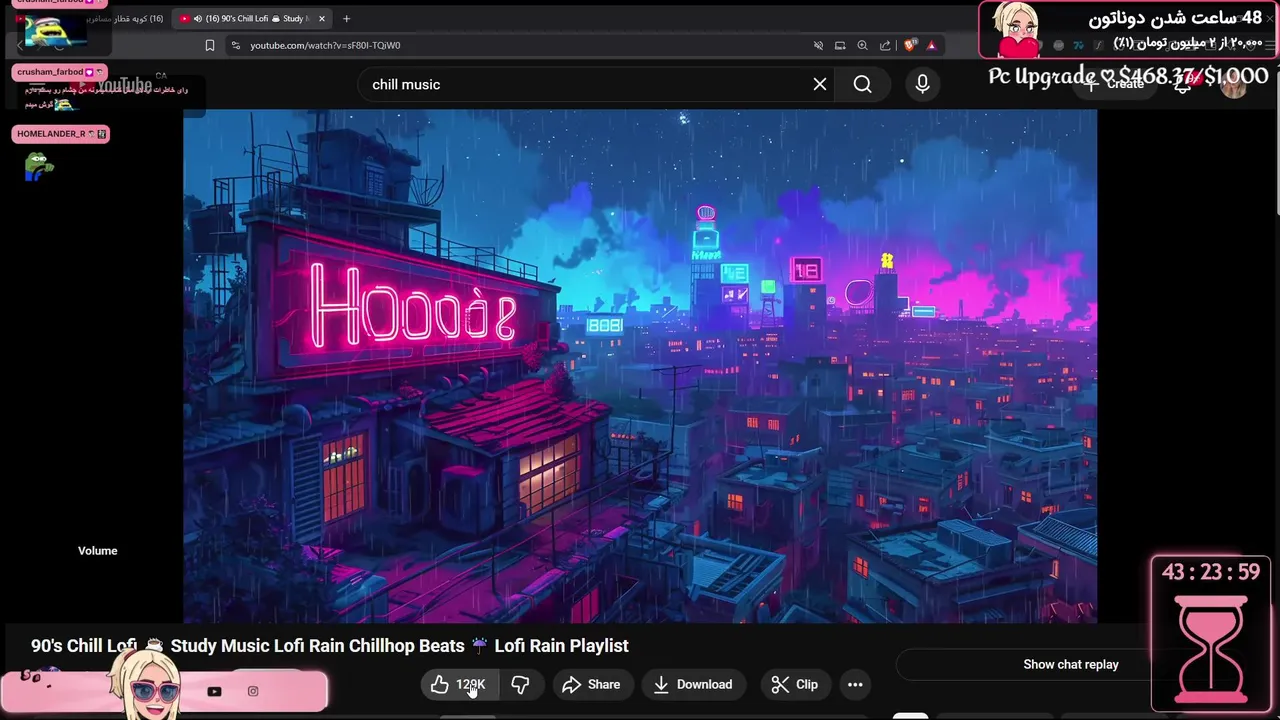
Task: Like the video with the thumbs-up button
Action: (x=458, y=685)
